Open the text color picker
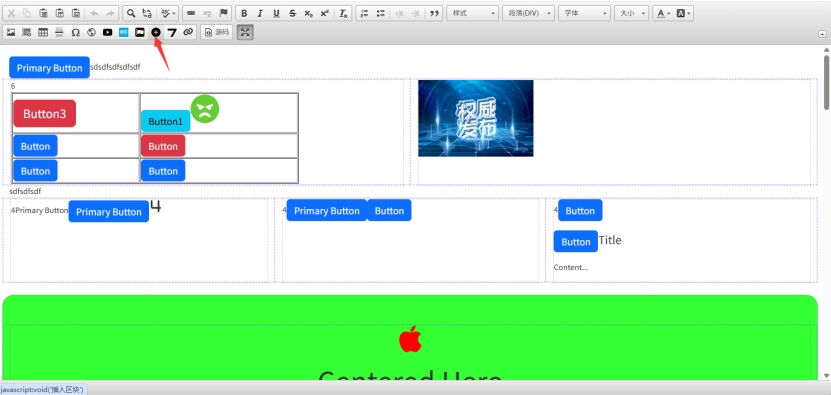The width and height of the screenshot is (831, 395). (x=663, y=13)
